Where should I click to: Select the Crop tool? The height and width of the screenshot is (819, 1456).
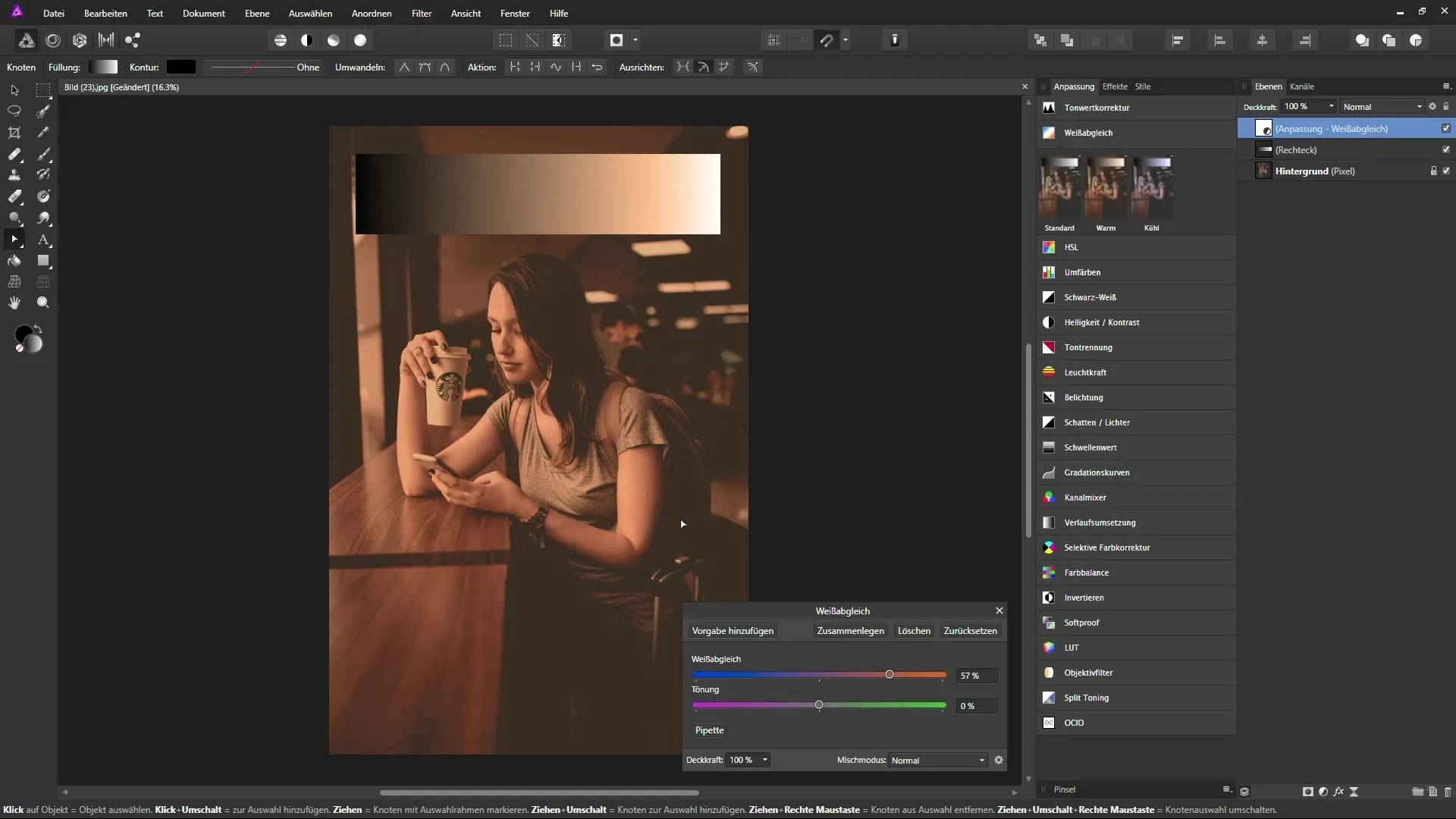pos(14,133)
